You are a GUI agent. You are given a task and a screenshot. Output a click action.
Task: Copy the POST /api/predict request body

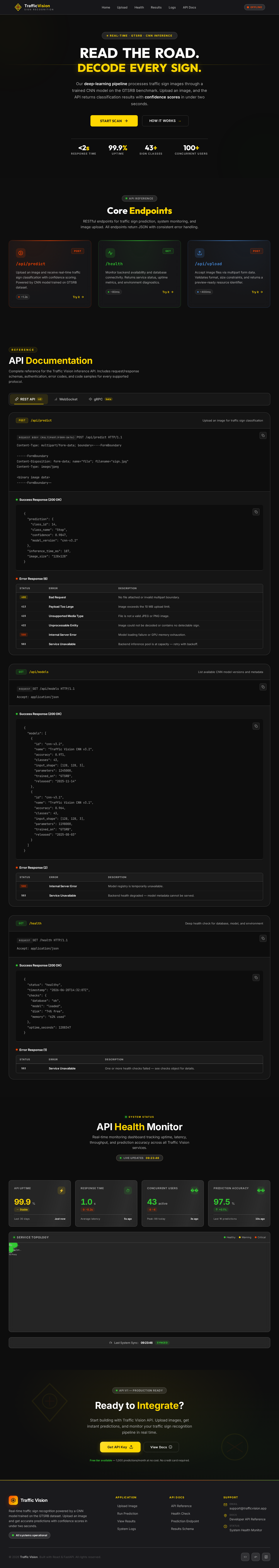(263, 435)
